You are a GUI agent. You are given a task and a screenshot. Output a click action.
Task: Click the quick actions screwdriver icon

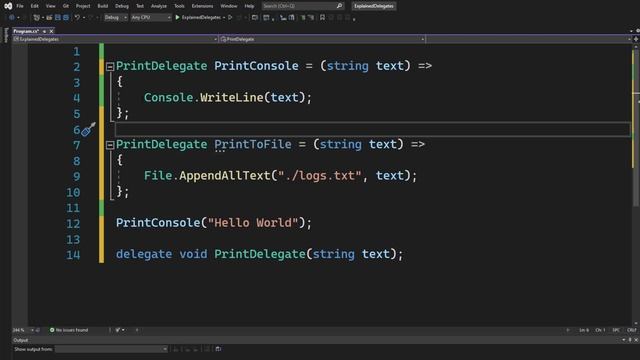pos(88,129)
